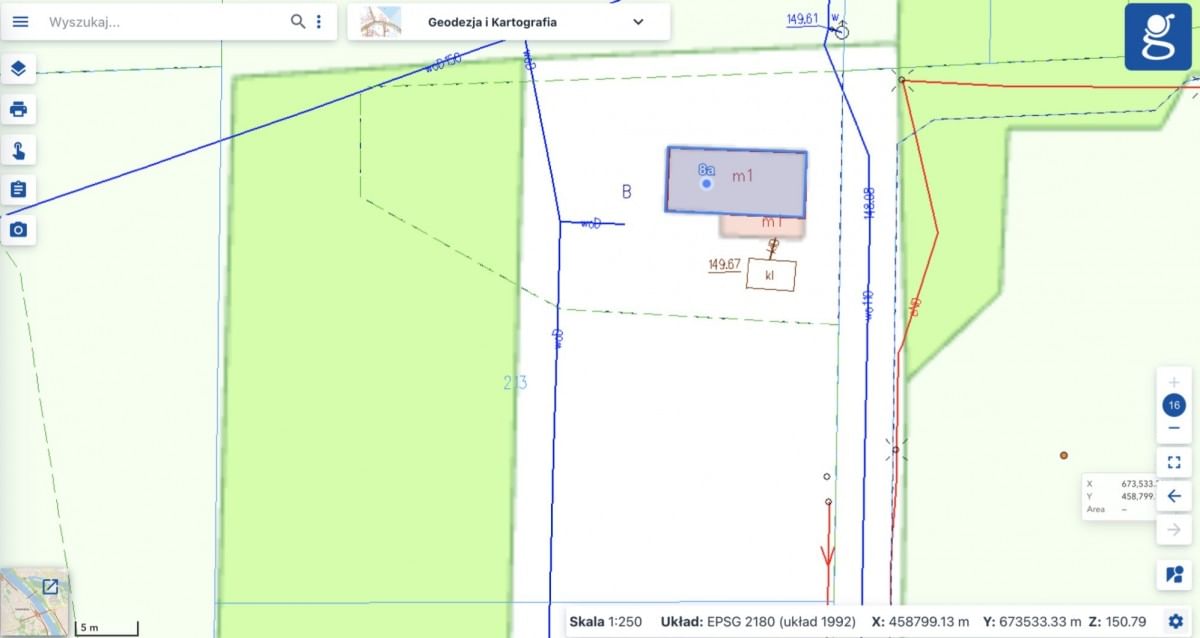This screenshot has height=638, width=1200.
Task: Expand the Geodezja i Kartografia dropdown
Action: tap(638, 22)
